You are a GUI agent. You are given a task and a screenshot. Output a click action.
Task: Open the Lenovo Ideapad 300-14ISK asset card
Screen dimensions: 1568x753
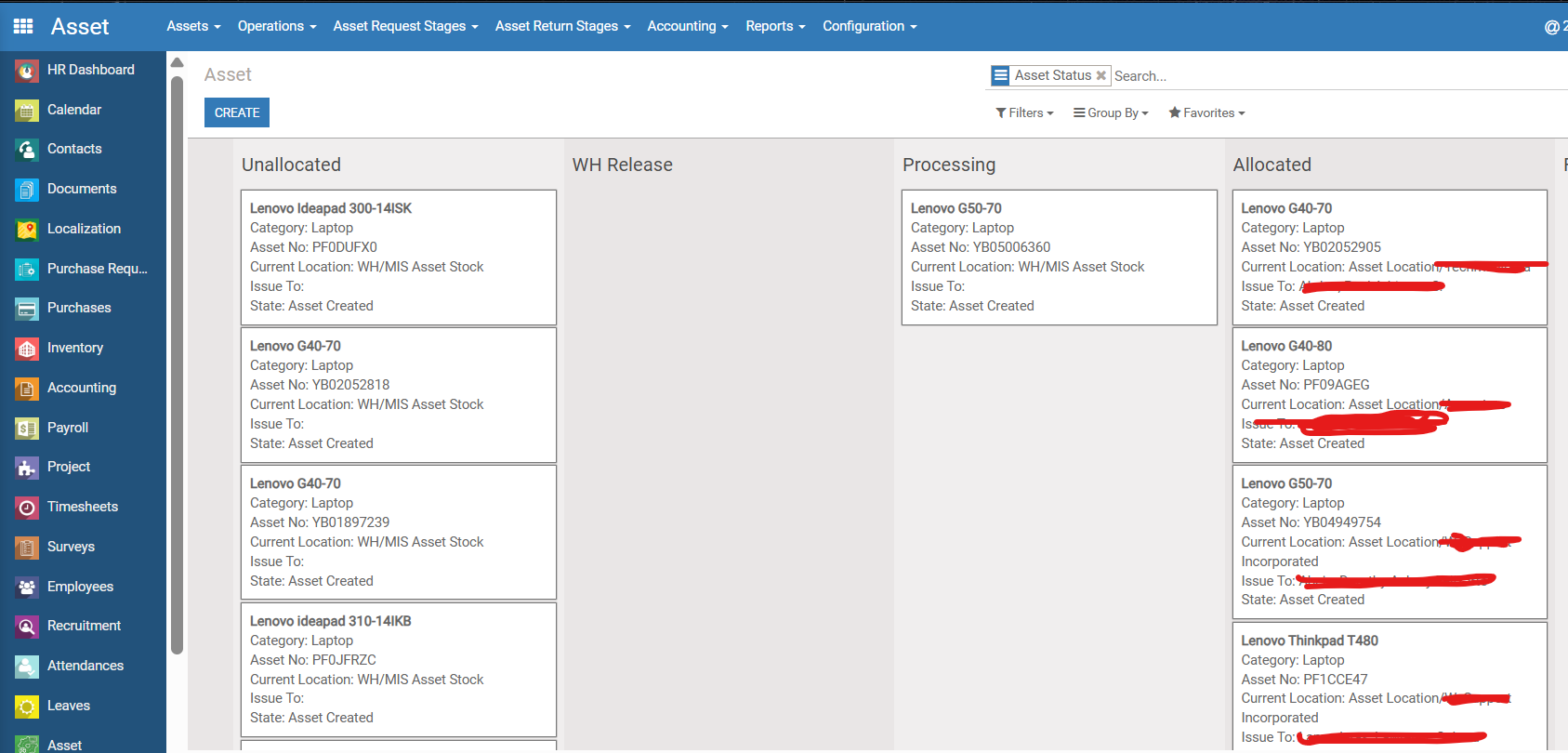coord(398,257)
